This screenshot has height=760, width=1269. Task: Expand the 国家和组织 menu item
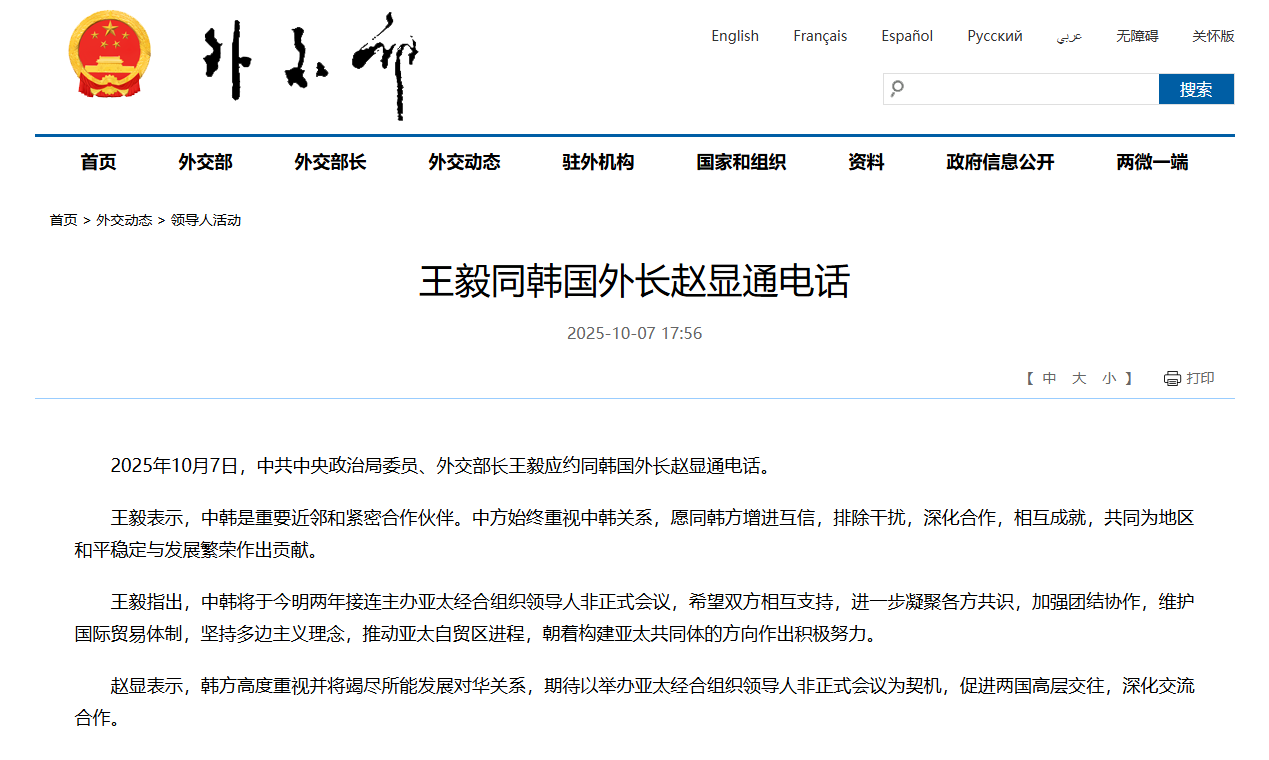(741, 162)
